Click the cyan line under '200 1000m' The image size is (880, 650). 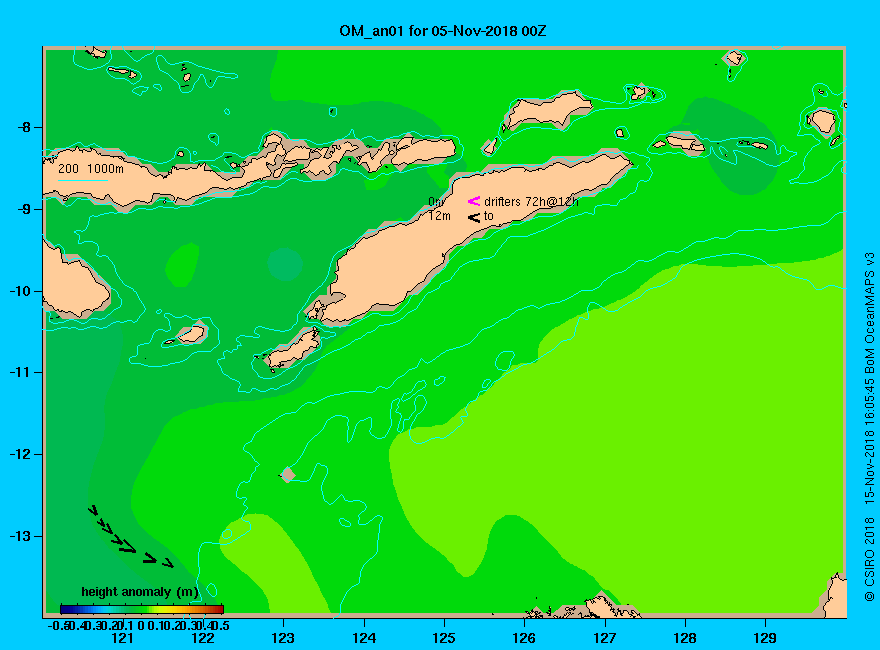(82, 180)
